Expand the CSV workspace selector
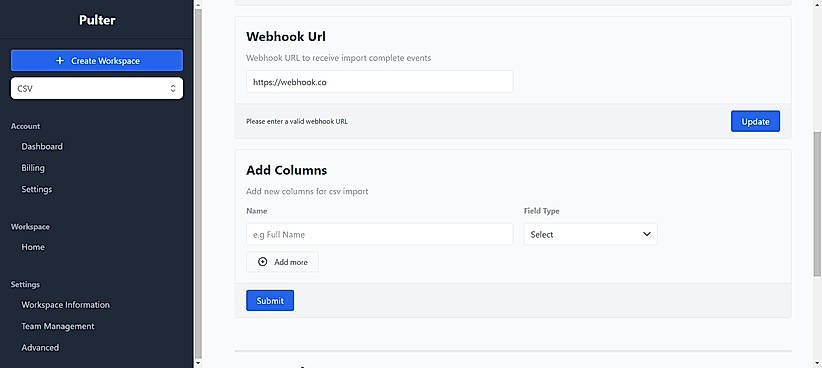Screen dimensions: 822x368 97,89
